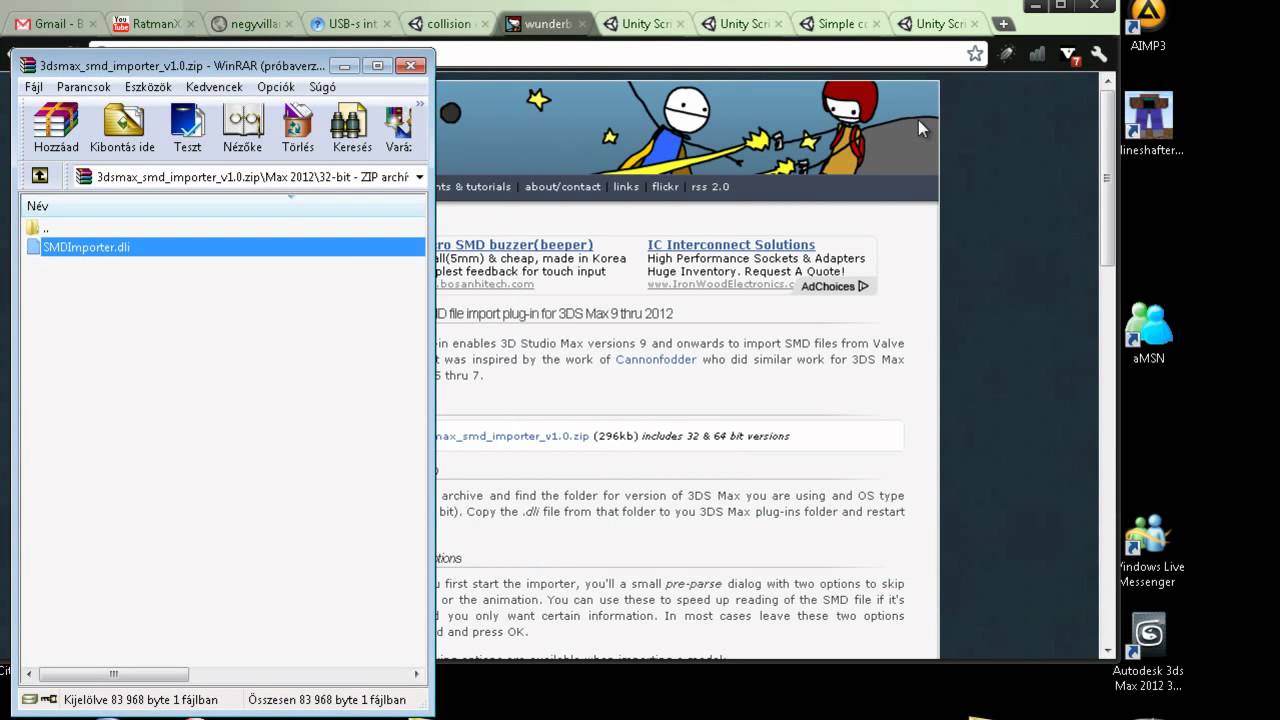Open a new browser tab with plus button

pyautogui.click(x=1003, y=24)
